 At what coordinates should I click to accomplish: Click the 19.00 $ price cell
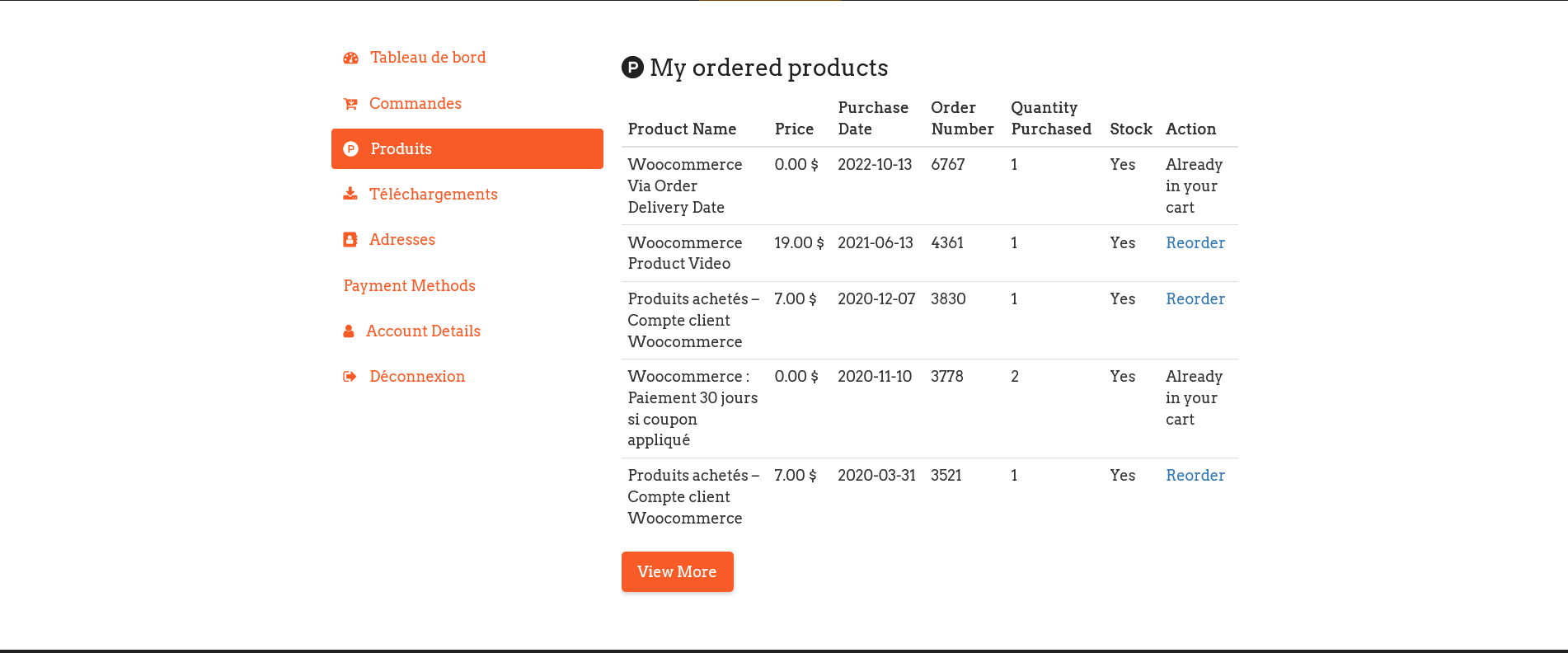[x=799, y=243]
